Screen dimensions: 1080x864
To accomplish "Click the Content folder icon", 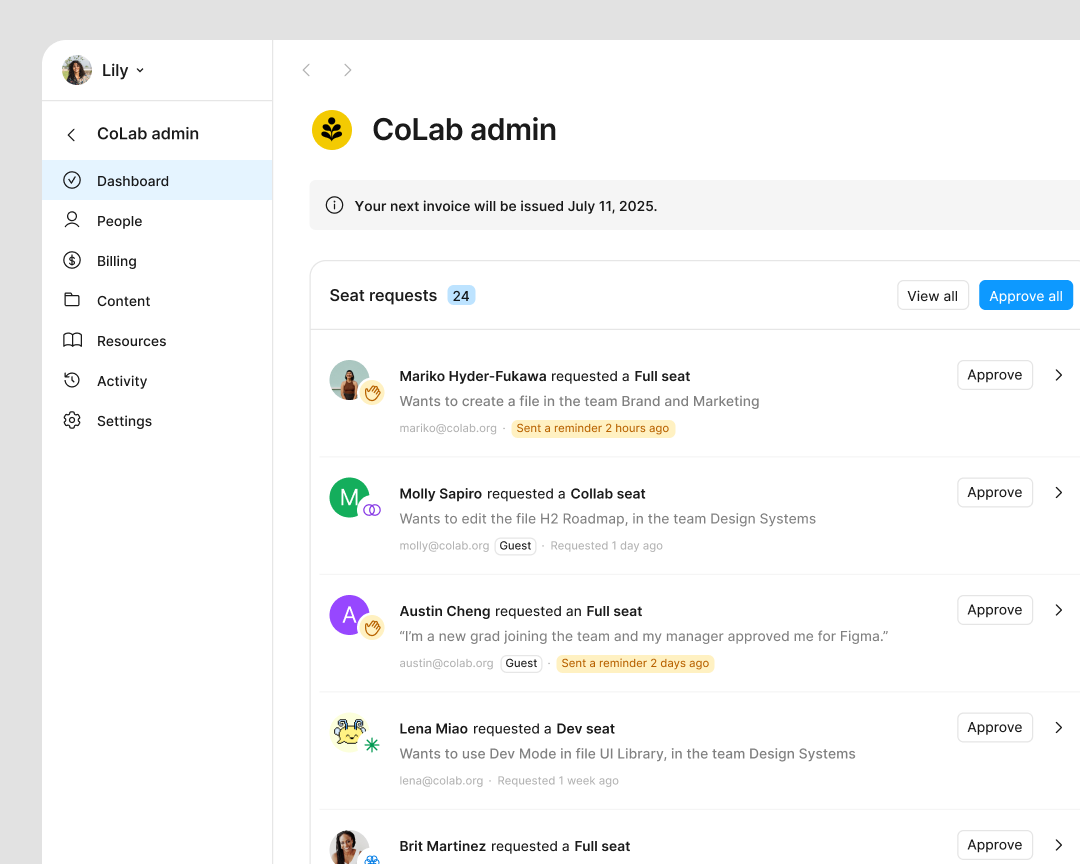I will [71, 300].
